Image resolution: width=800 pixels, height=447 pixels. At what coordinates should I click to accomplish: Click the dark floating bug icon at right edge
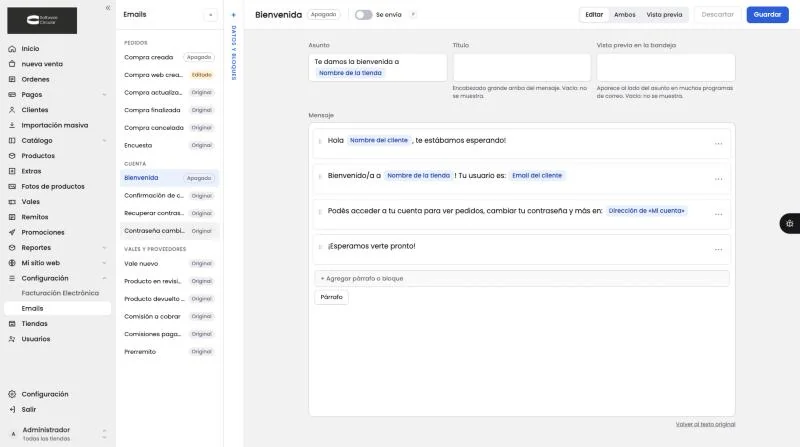click(x=790, y=224)
